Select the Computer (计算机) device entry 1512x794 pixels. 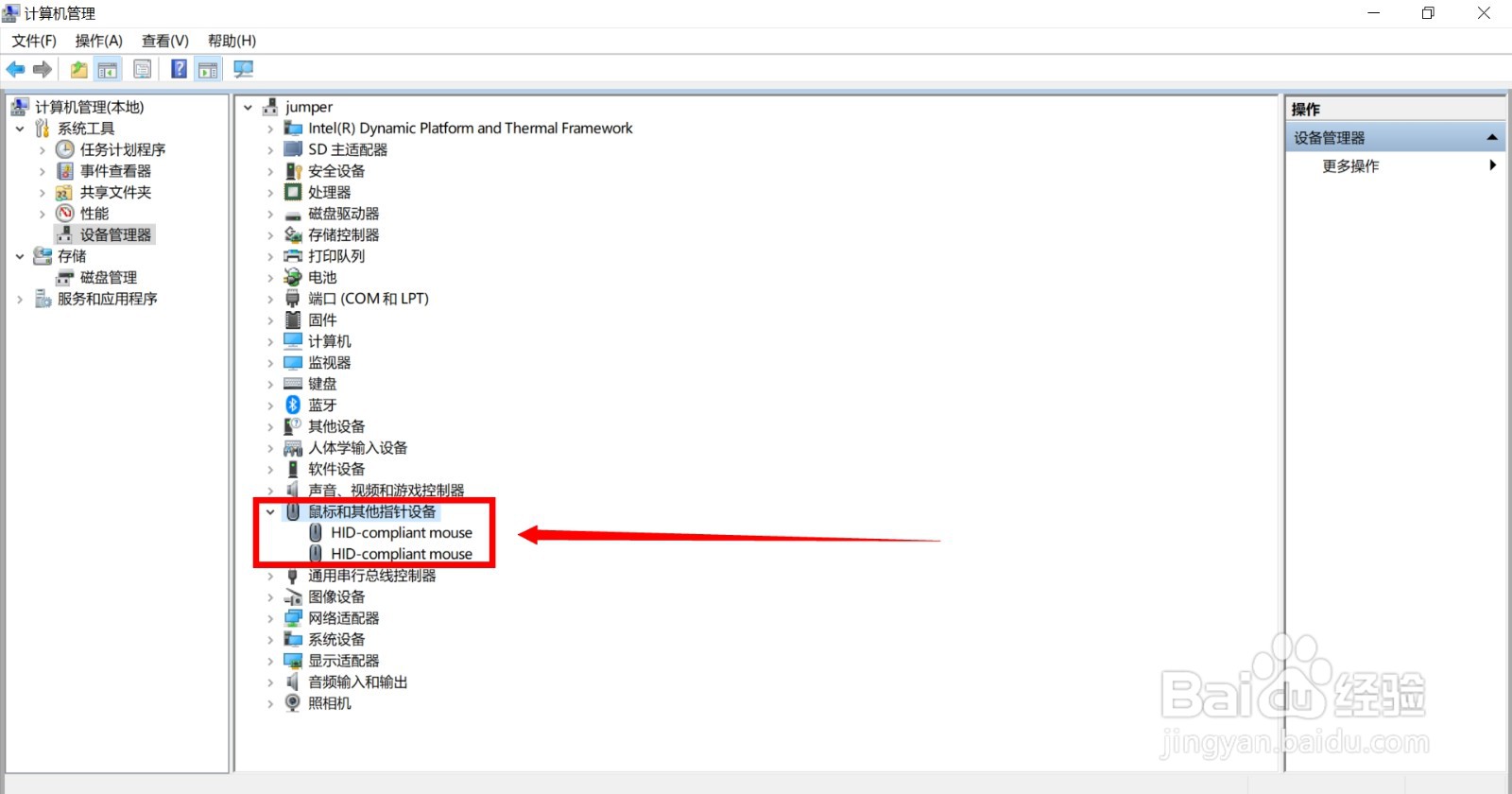[x=330, y=341]
